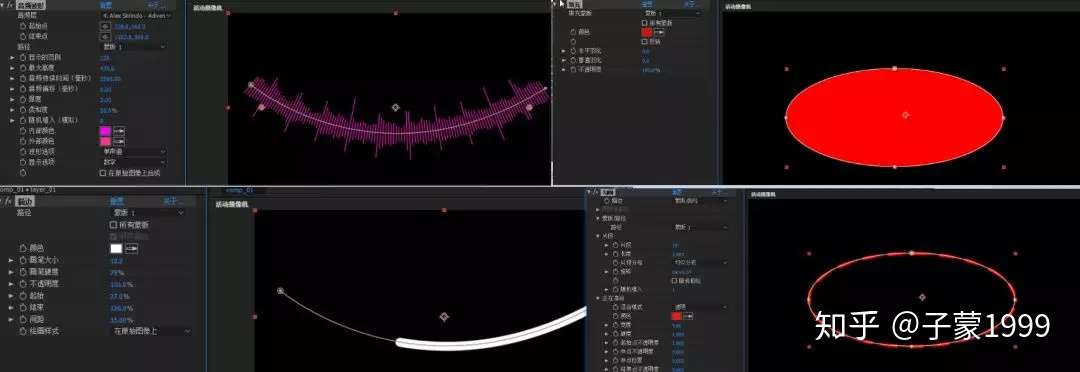
Task: Open 填充蒙版 dropdown in Fill panel
Action: [671, 13]
